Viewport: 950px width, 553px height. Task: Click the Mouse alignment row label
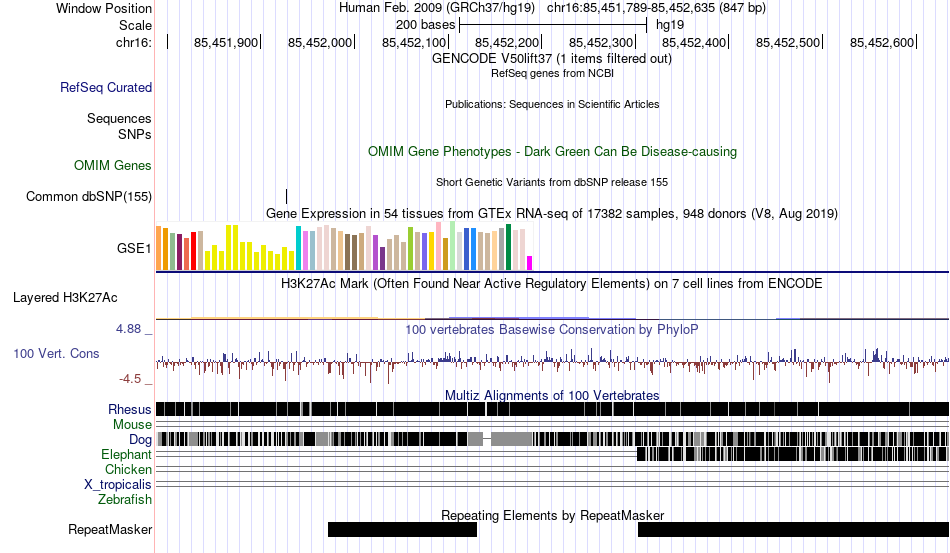[x=132, y=425]
